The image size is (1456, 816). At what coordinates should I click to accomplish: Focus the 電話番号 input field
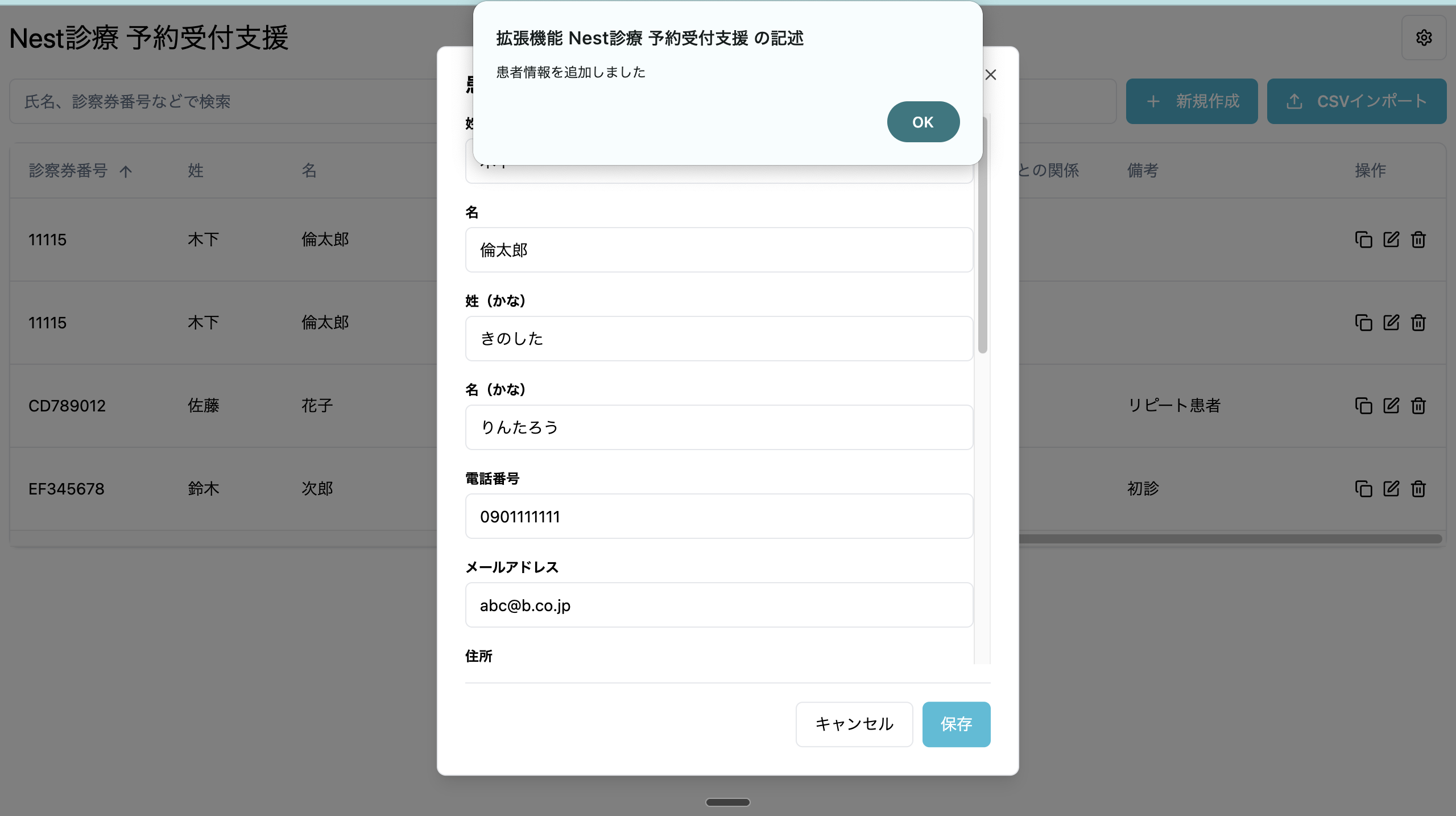718,516
